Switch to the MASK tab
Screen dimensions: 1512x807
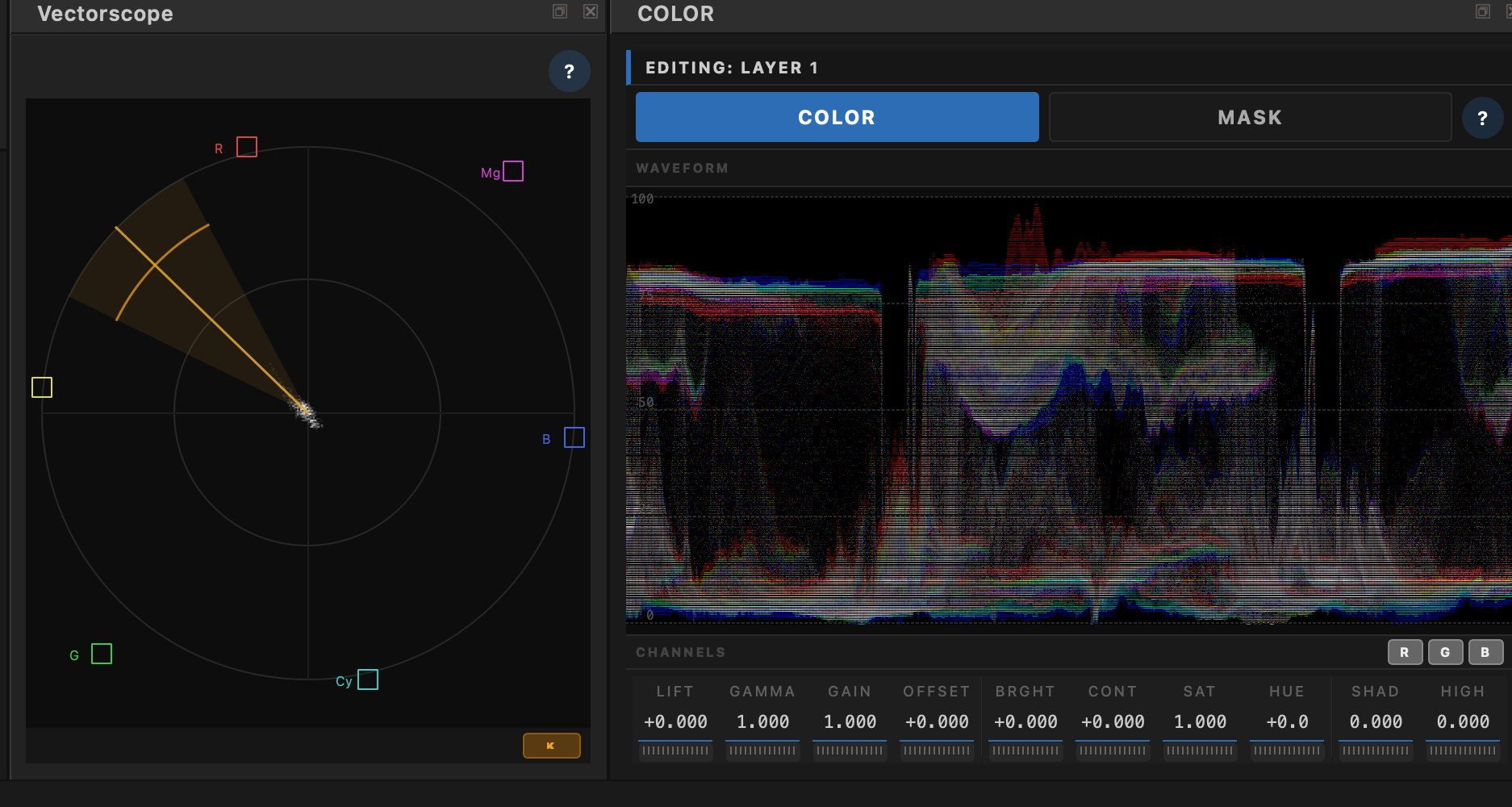[1250, 117]
